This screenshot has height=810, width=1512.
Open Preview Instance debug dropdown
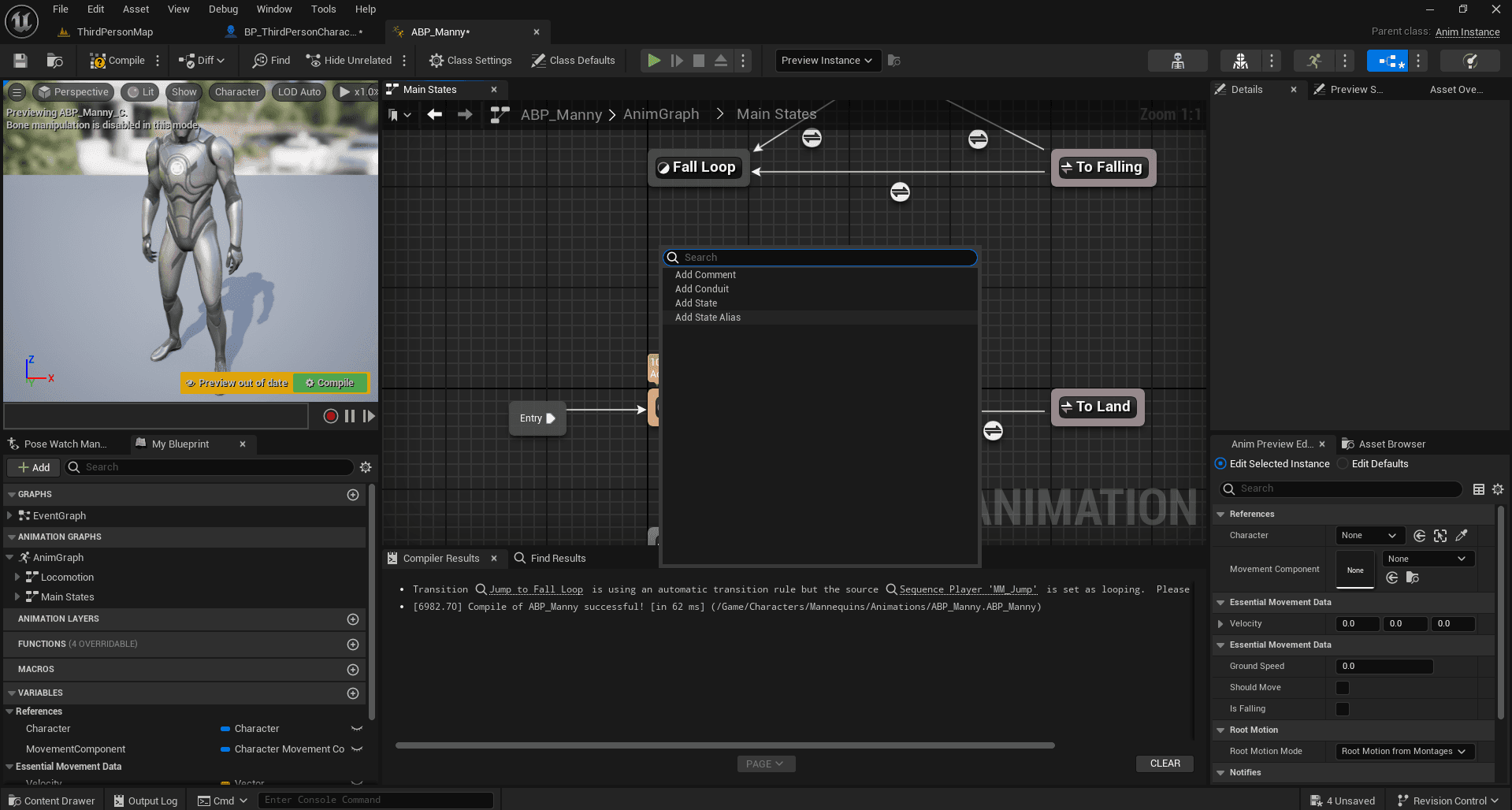coord(827,61)
